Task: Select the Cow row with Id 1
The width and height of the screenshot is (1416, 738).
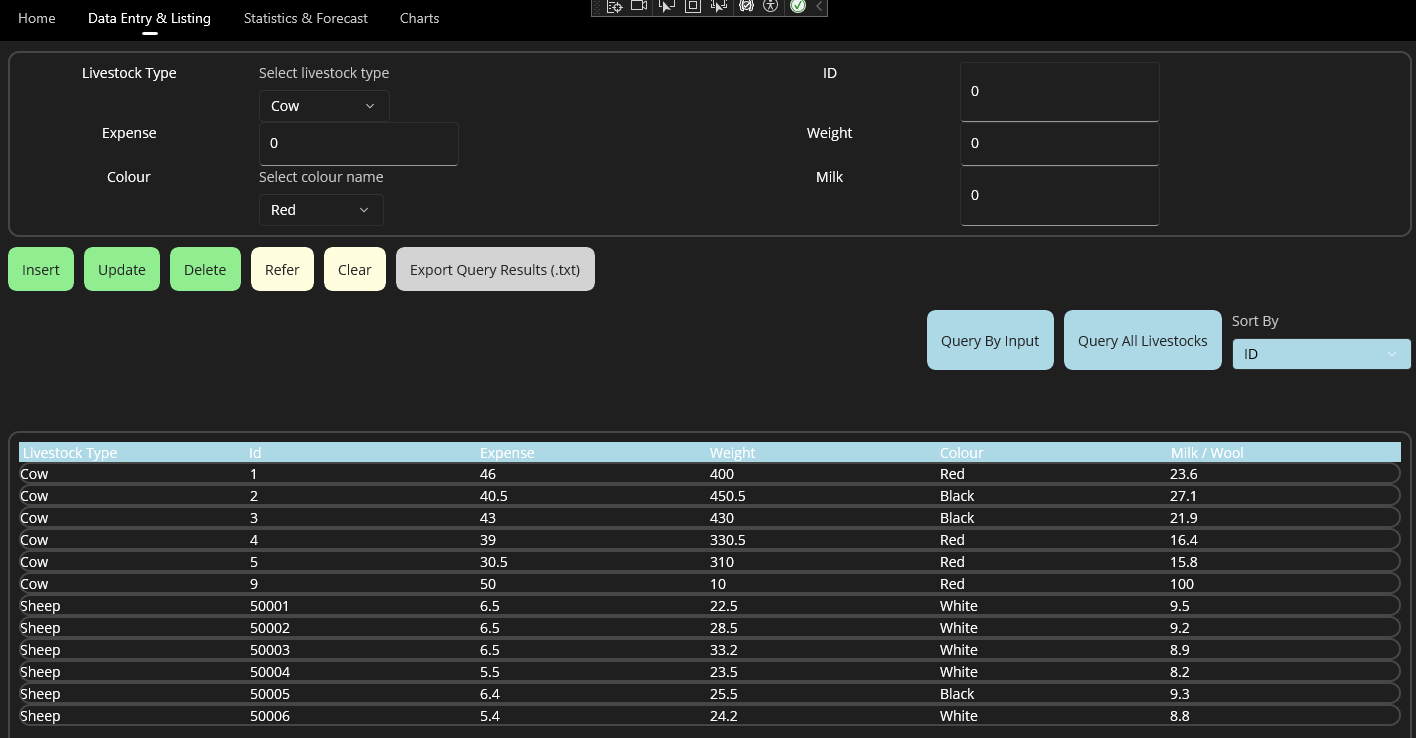Action: click(x=709, y=474)
